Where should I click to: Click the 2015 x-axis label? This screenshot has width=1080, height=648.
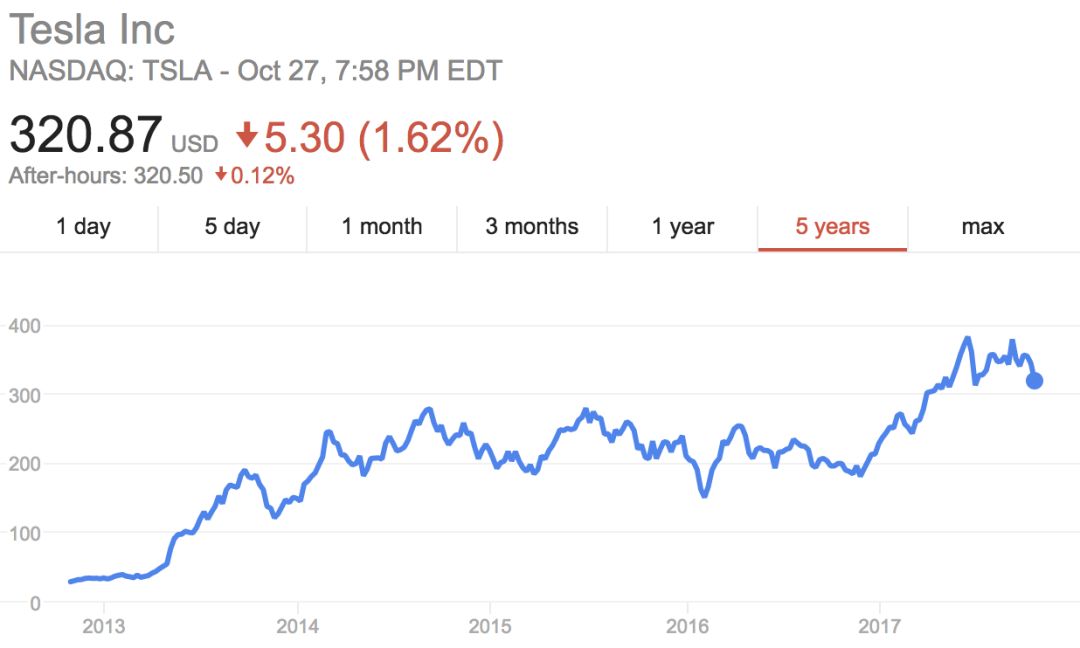(490, 626)
